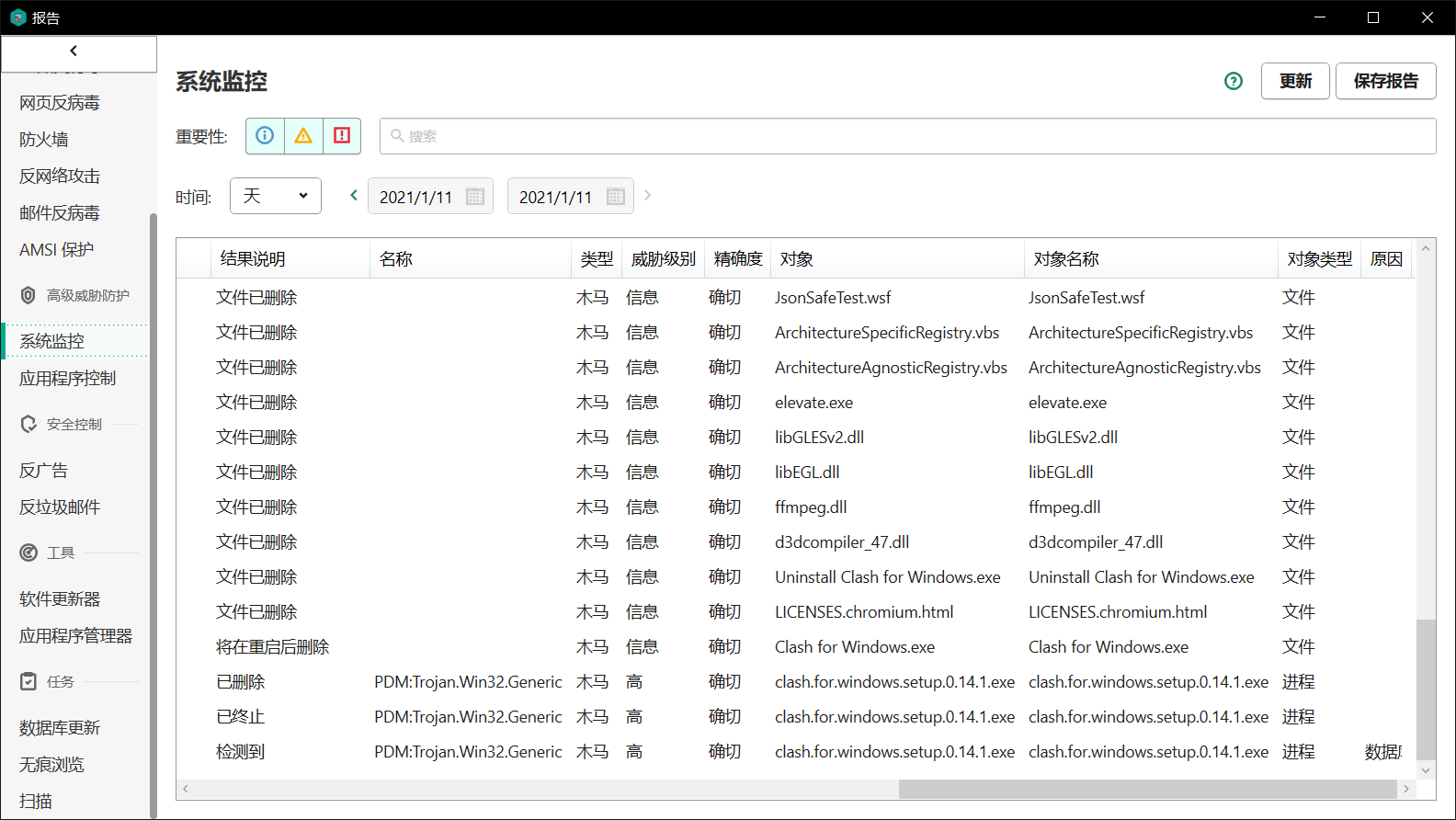1456x820 pixels.
Task: Sort by 精确度 column header
Action: [x=738, y=259]
